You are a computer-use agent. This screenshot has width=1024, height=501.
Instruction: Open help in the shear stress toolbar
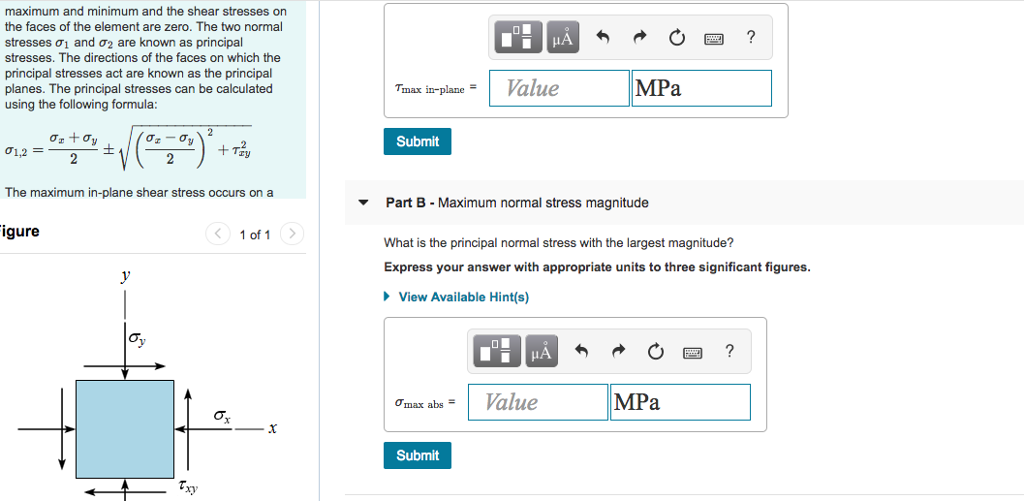[x=751, y=37]
